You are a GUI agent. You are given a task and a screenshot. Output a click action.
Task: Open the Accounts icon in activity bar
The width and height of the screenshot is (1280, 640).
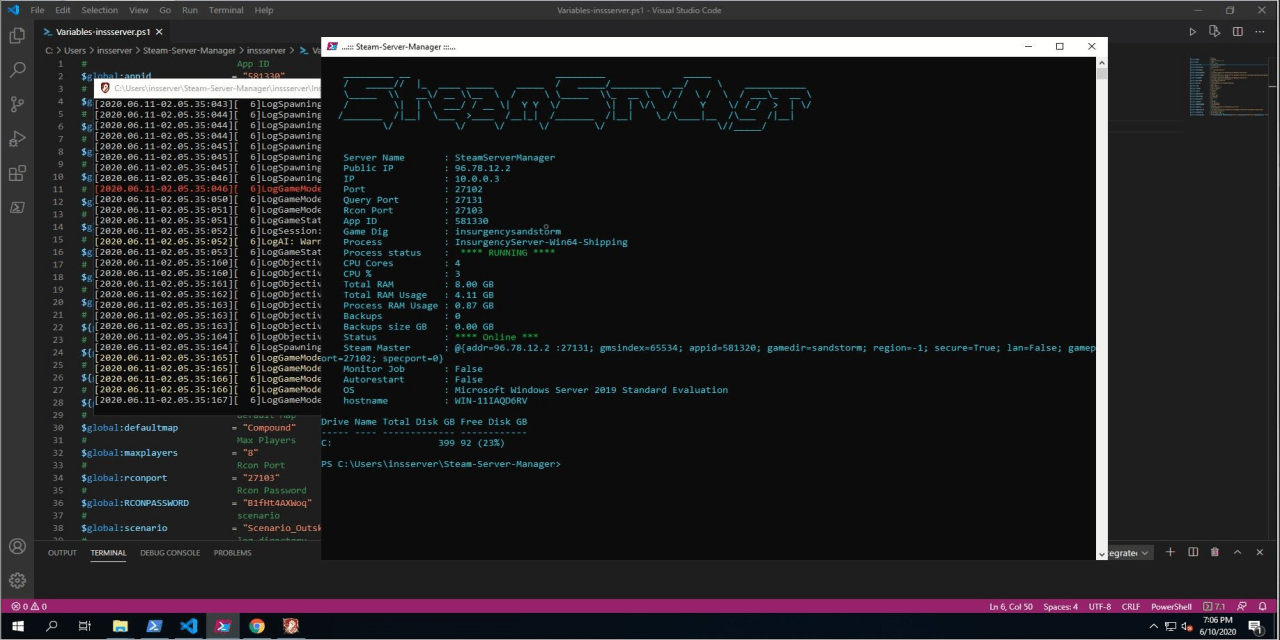click(x=17, y=546)
